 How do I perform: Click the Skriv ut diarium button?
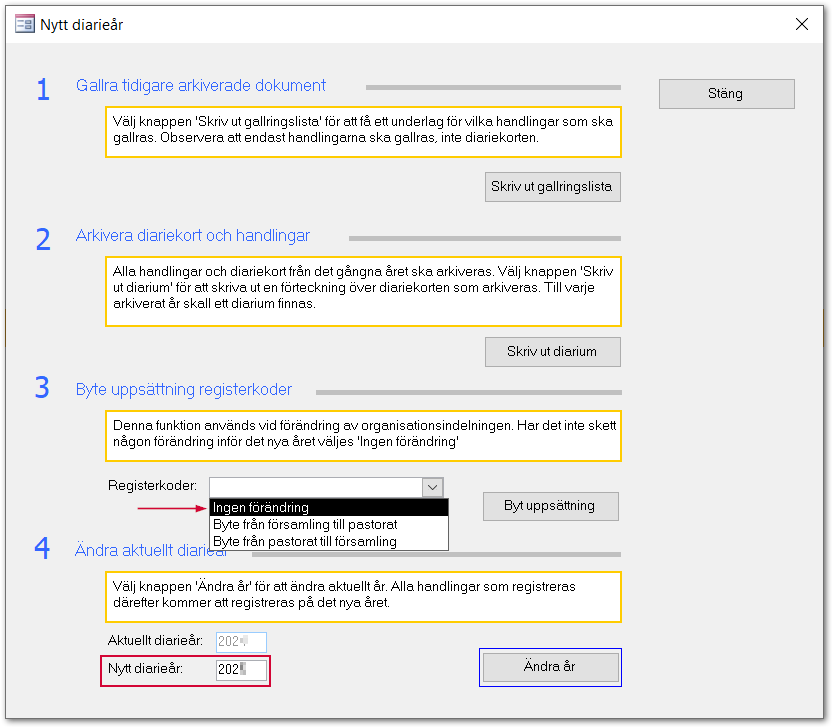pos(552,352)
